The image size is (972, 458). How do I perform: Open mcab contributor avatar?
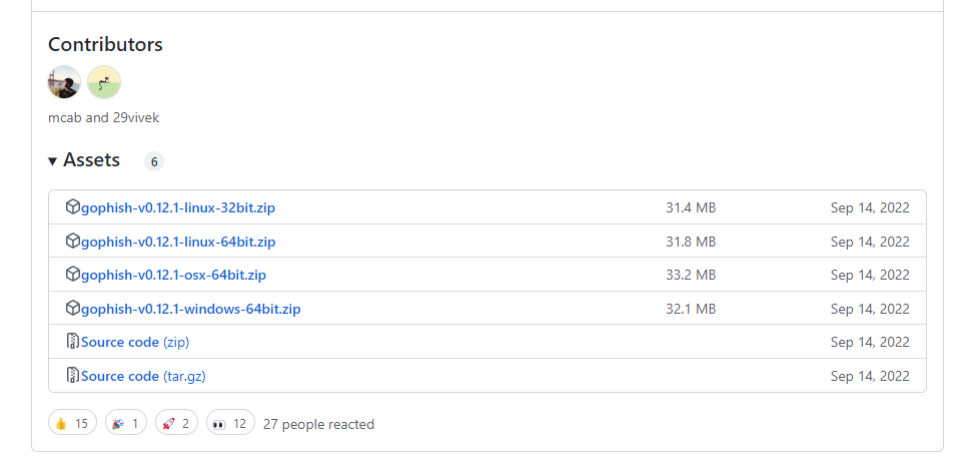click(64, 82)
